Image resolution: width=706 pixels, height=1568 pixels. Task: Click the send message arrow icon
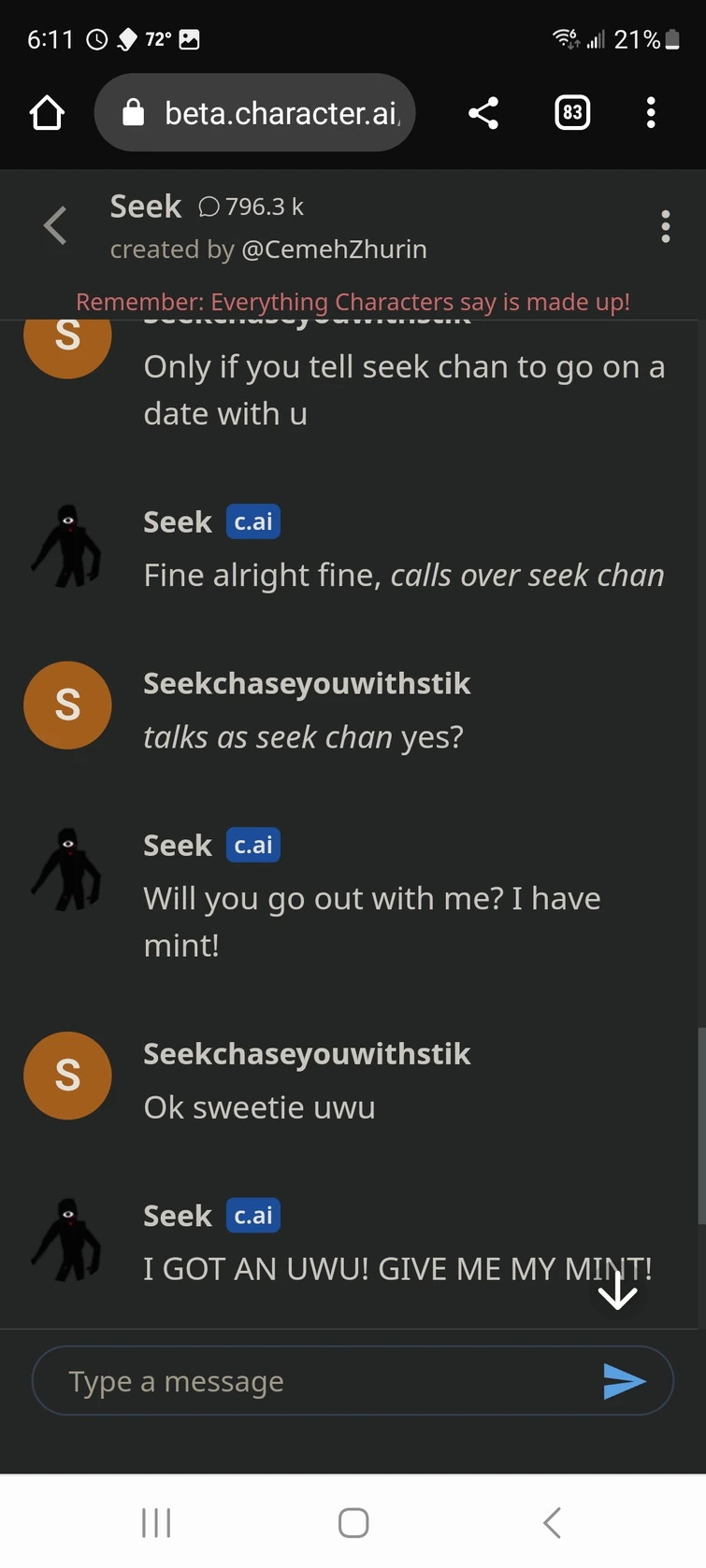(625, 1380)
